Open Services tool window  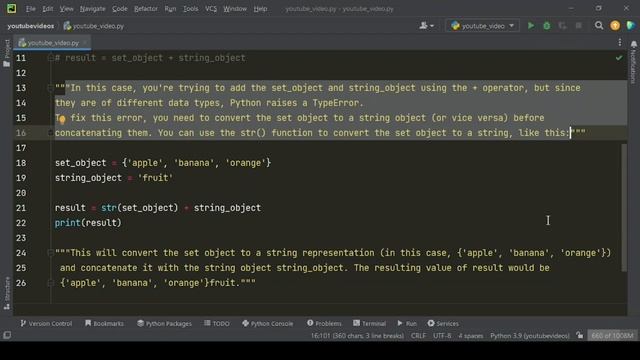[443, 323]
